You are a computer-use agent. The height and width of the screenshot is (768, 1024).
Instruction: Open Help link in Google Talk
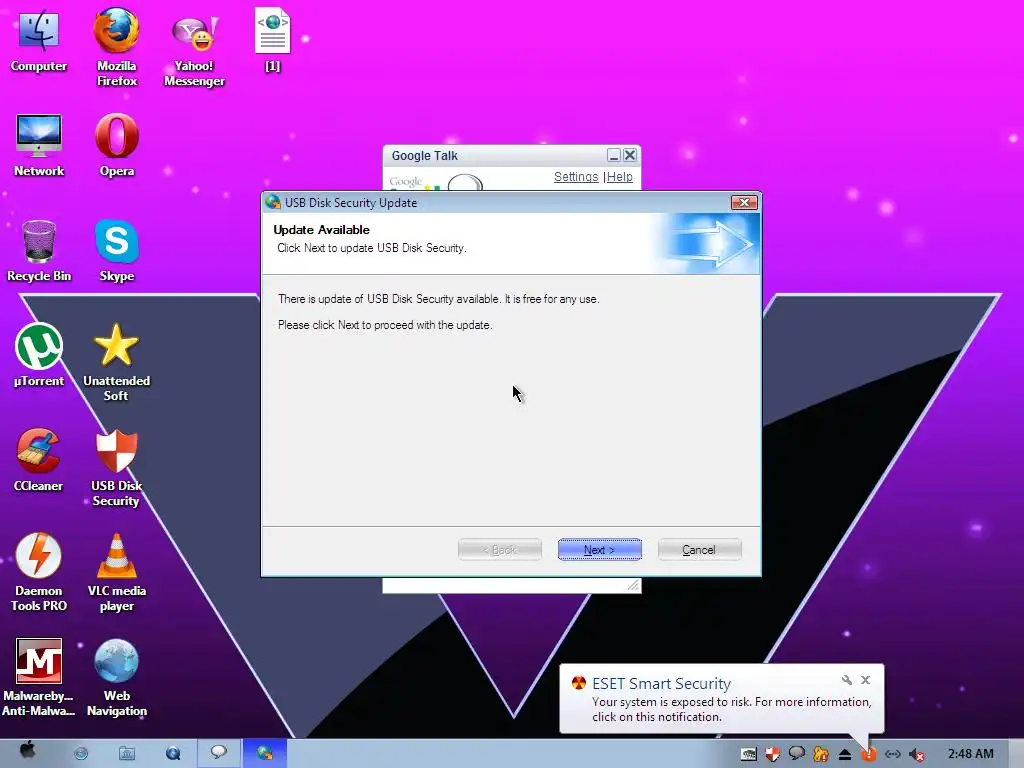[620, 177]
